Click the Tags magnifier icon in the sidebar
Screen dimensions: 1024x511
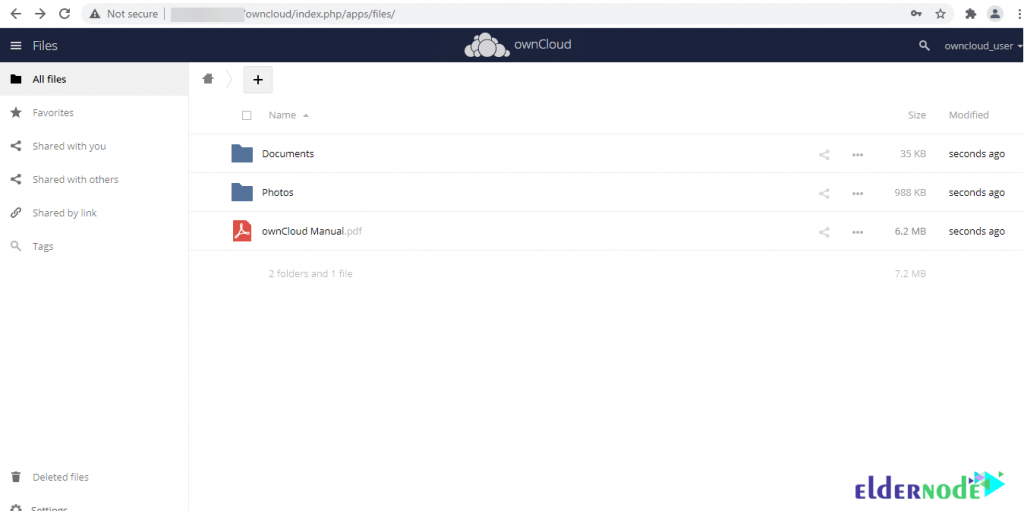pyautogui.click(x=16, y=246)
